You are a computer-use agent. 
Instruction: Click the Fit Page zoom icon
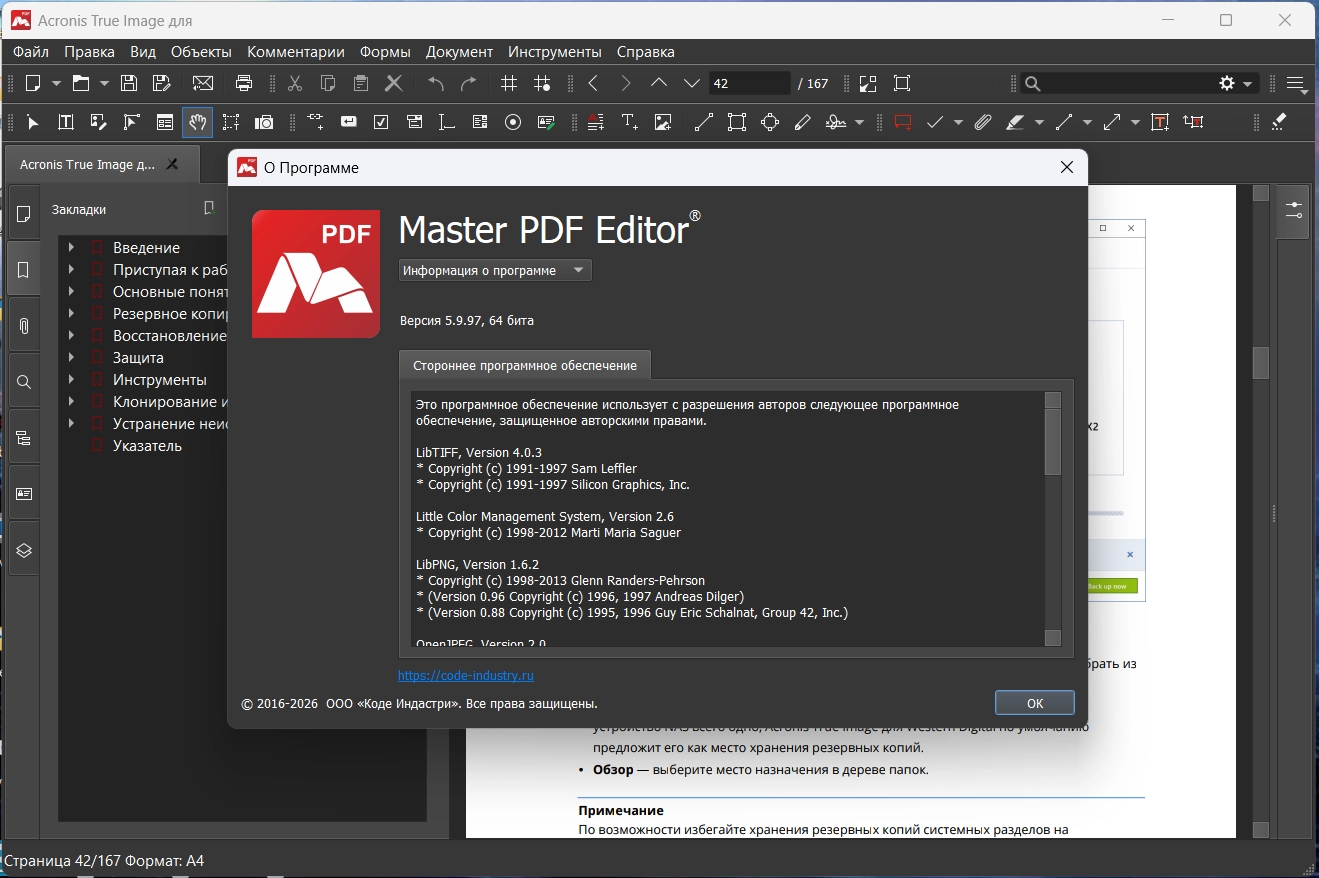click(902, 84)
